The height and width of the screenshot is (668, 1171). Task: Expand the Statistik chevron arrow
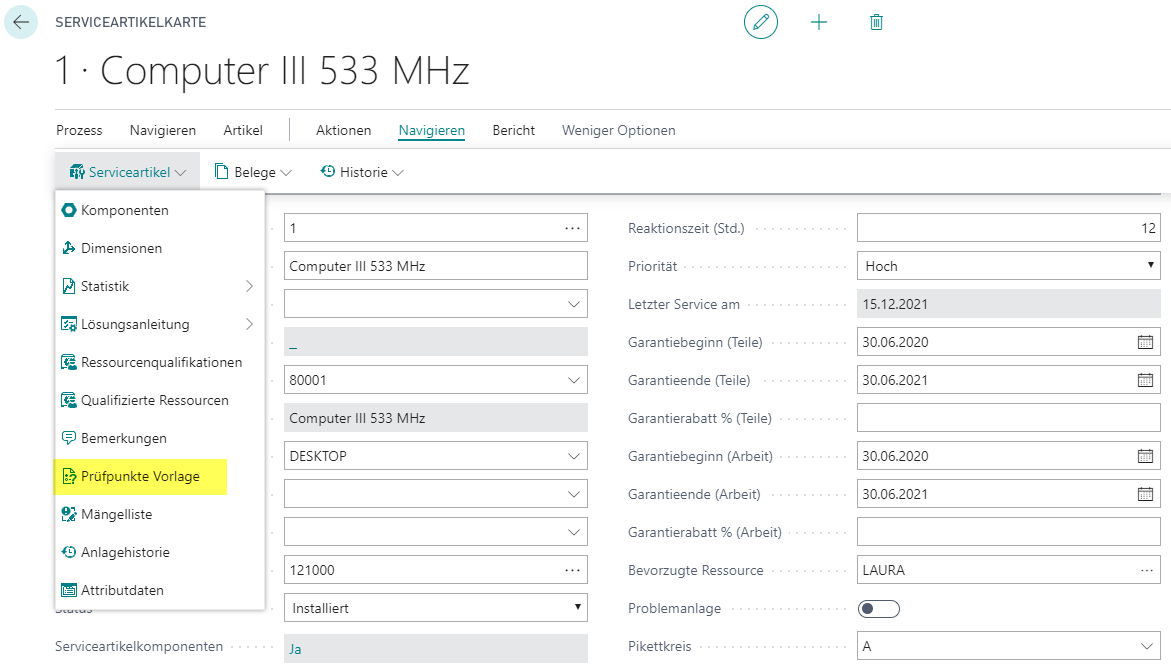coord(249,286)
